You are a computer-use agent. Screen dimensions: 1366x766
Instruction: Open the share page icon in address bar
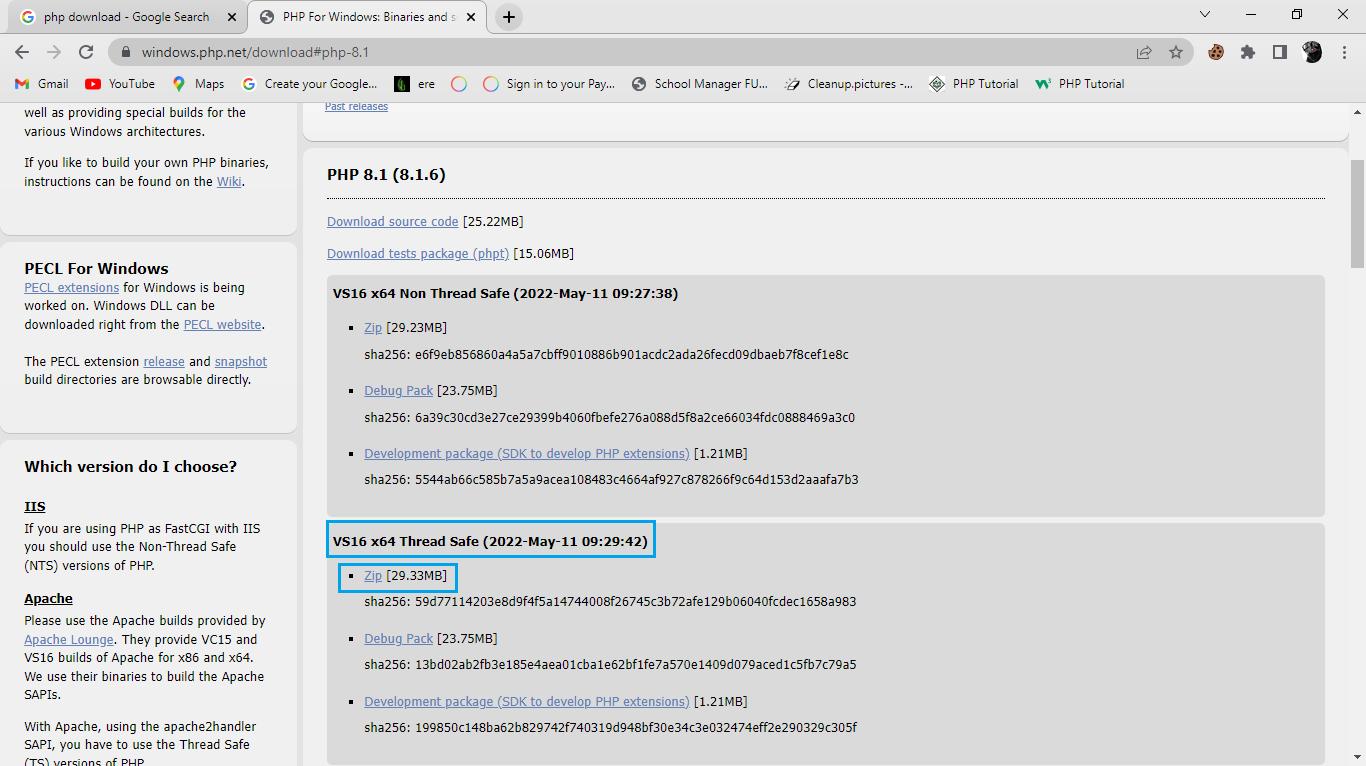(1143, 52)
